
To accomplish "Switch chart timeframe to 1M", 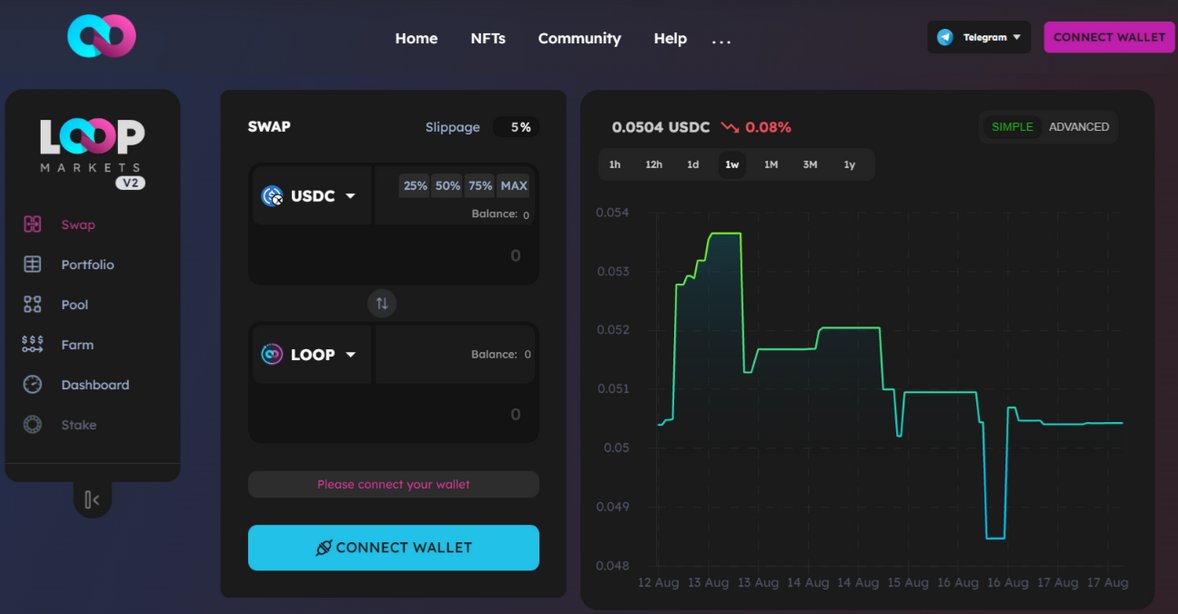I will coord(770,164).
